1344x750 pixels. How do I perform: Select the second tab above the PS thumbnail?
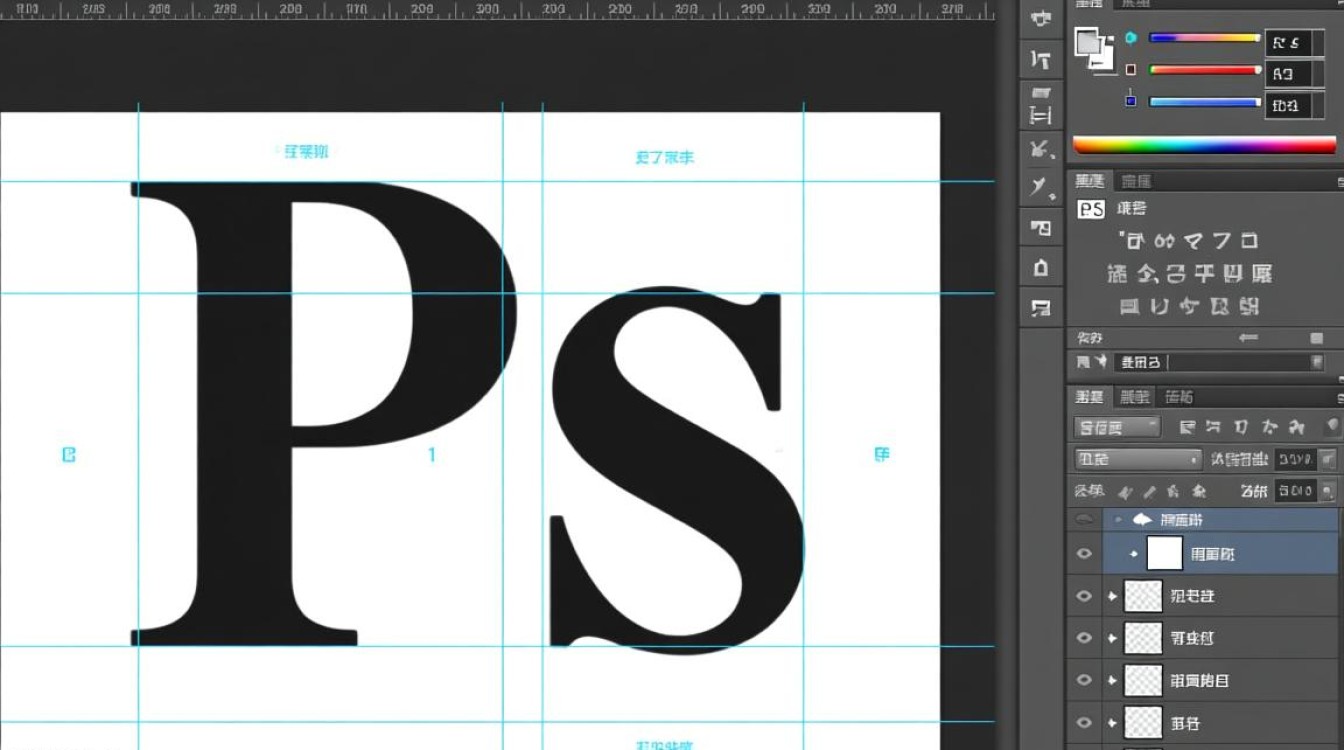pyautogui.click(x=1136, y=181)
